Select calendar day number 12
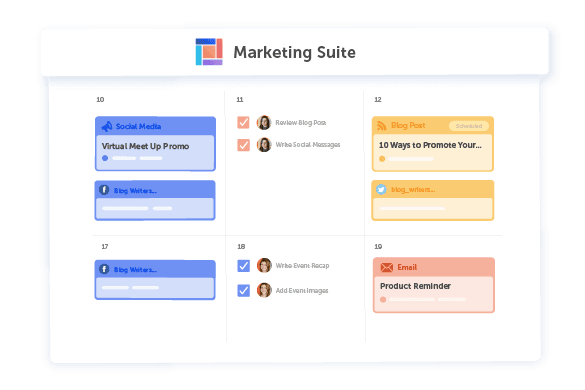 378,99
